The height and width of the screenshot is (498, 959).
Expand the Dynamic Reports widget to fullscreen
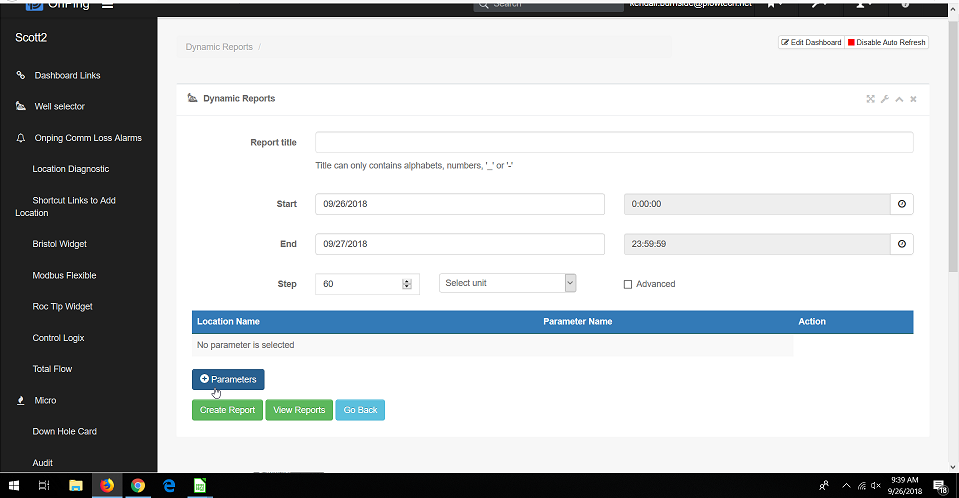(870, 99)
